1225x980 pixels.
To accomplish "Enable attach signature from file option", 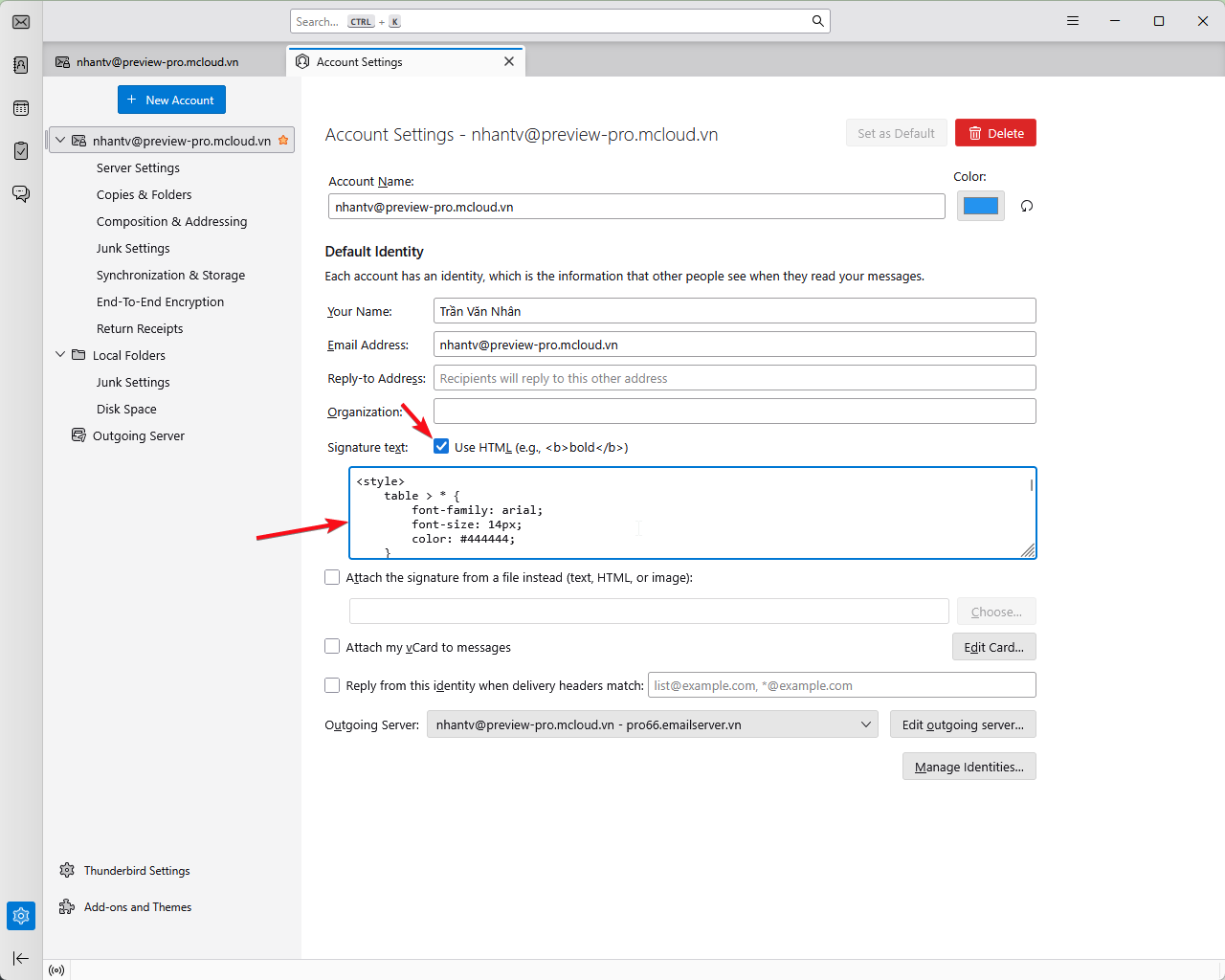I will click(332, 577).
